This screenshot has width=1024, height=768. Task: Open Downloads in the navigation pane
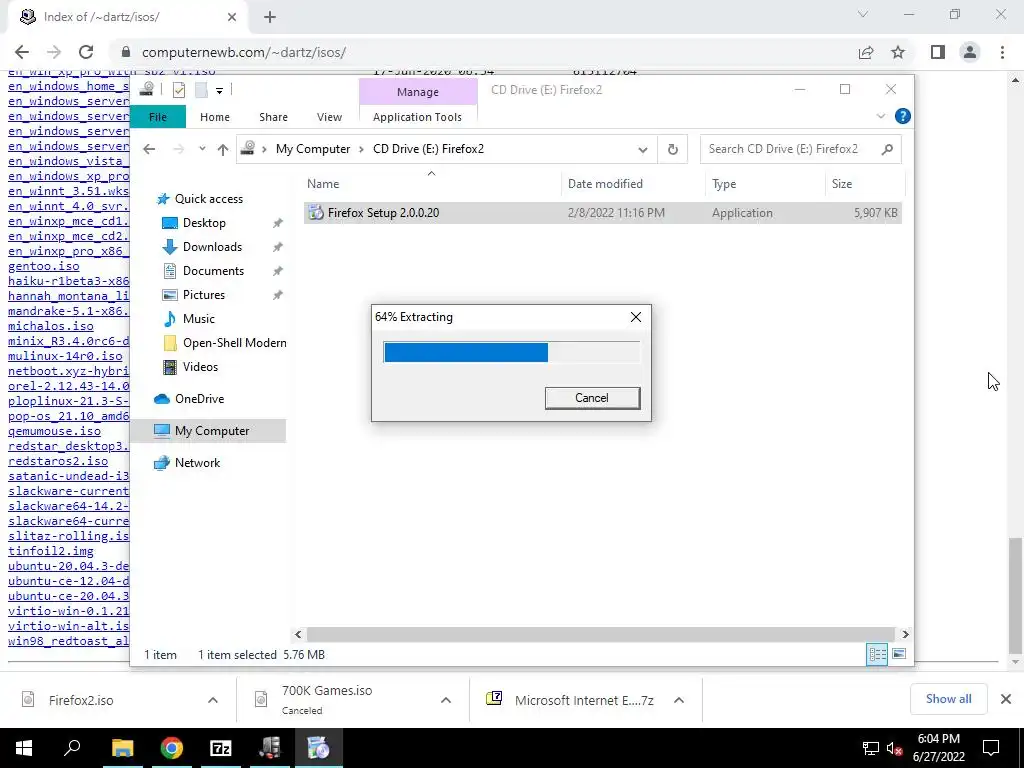[212, 247]
